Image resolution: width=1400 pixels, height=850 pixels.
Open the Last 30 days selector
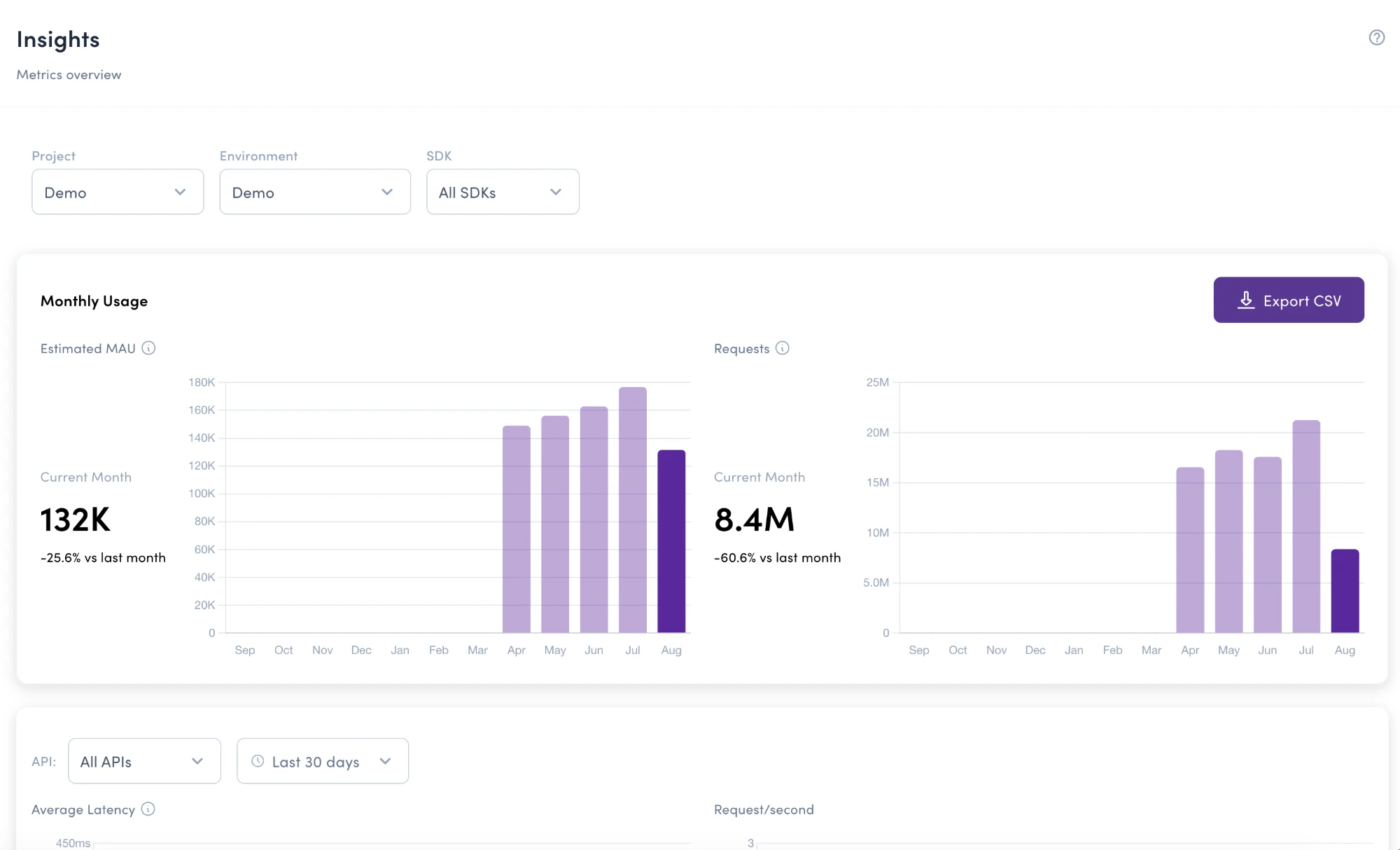pos(323,761)
